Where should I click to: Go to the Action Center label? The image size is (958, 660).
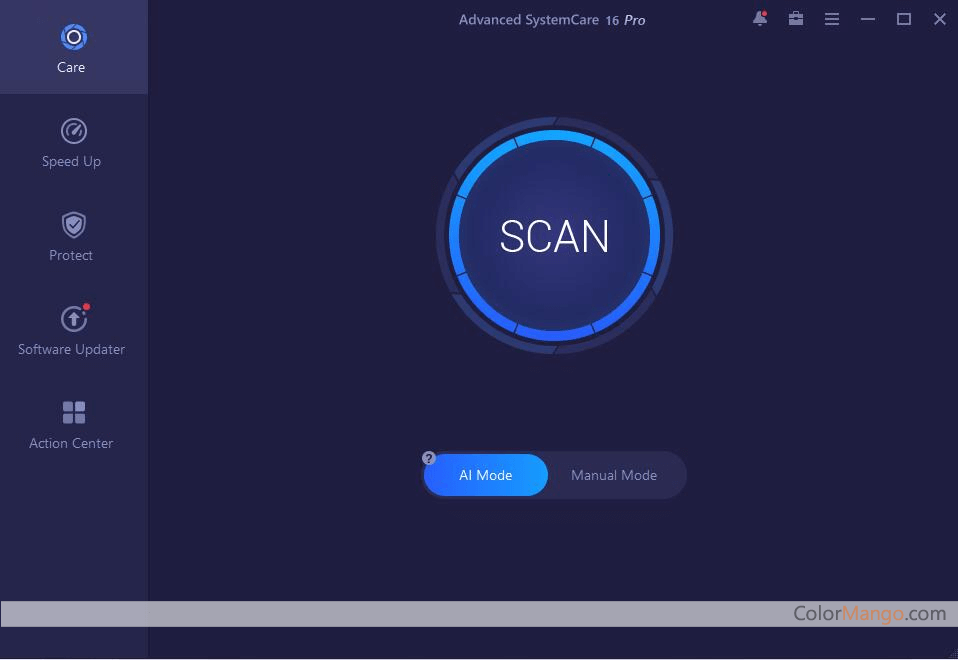tap(71, 443)
